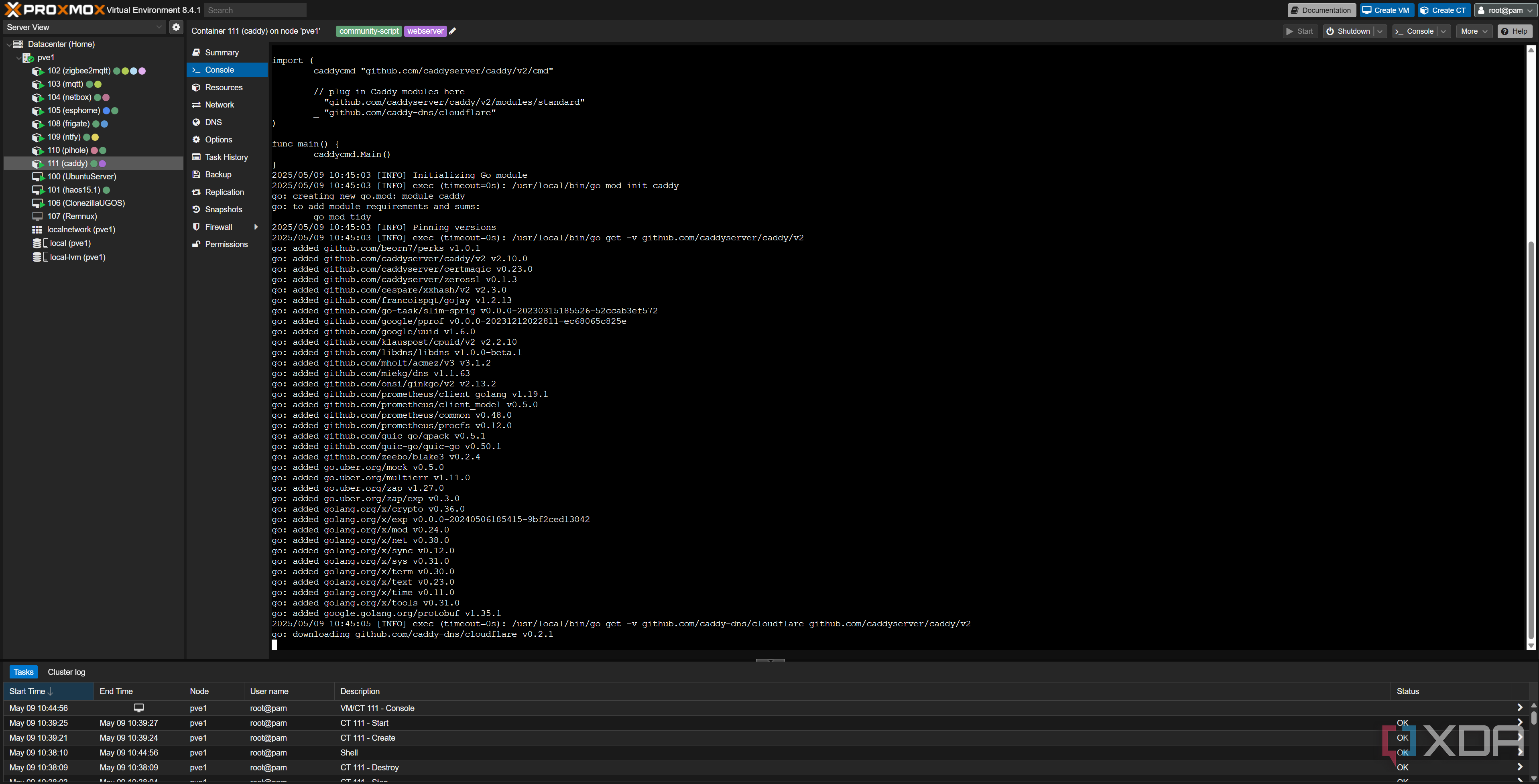Viewport: 1539px width, 784px height.
Task: Switch to the Cluster log tab
Action: pos(66,672)
